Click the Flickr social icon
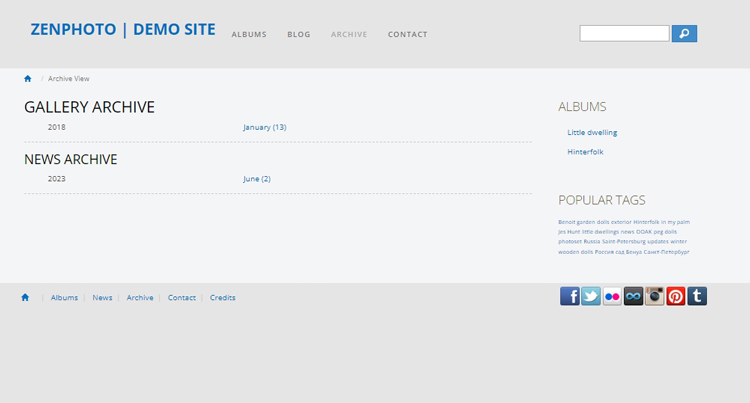The width and height of the screenshot is (750, 403). tap(612, 296)
